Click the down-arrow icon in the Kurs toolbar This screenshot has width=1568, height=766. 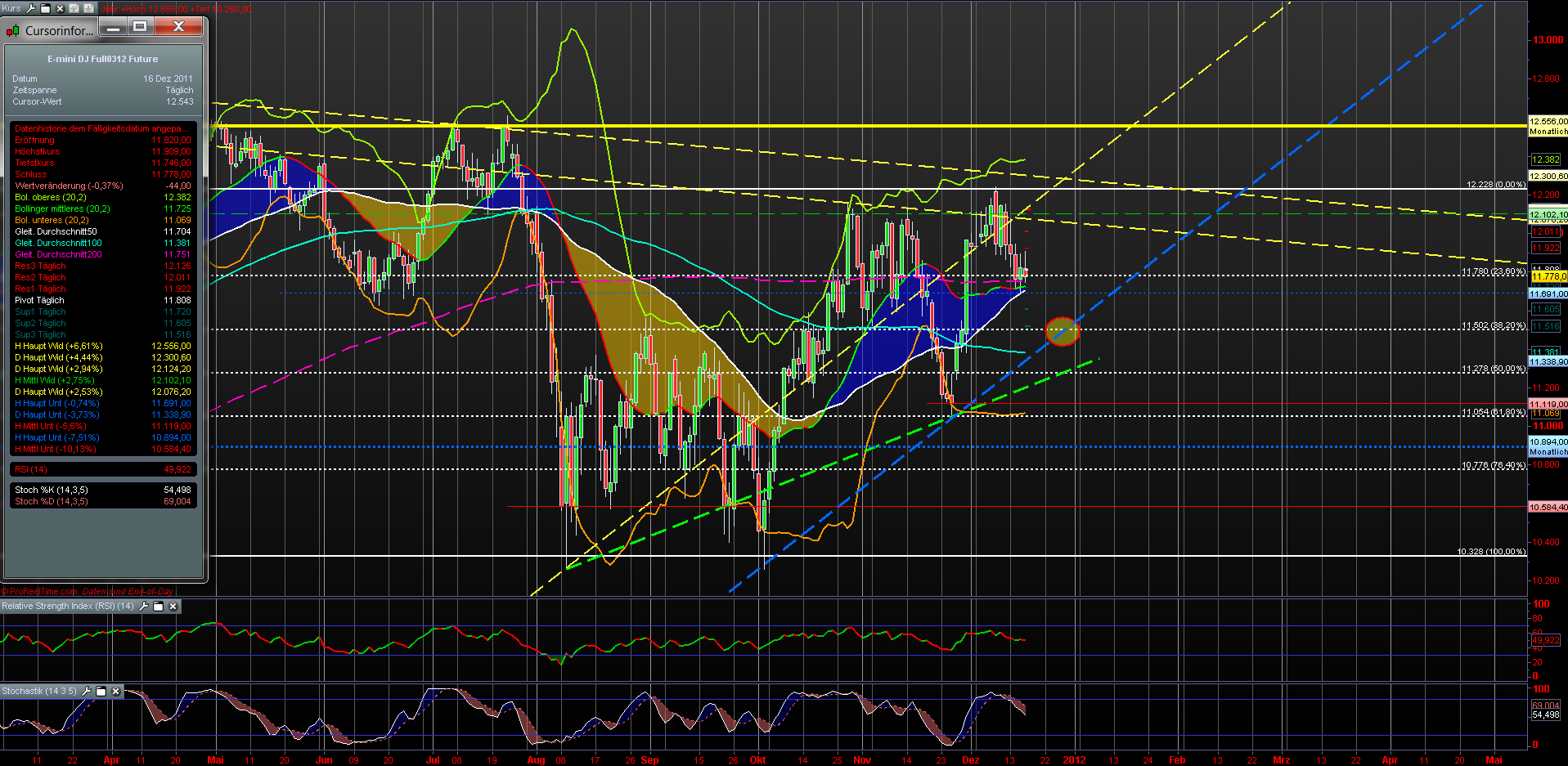click(88, 9)
